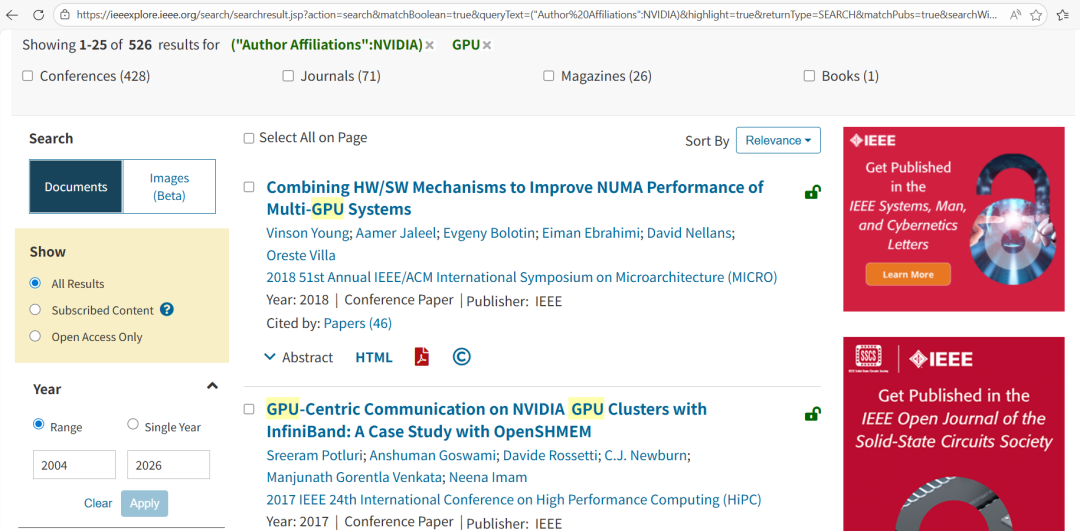Image resolution: width=1080 pixels, height=531 pixels.
Task: Choose All Results radio option
Action: (35, 283)
